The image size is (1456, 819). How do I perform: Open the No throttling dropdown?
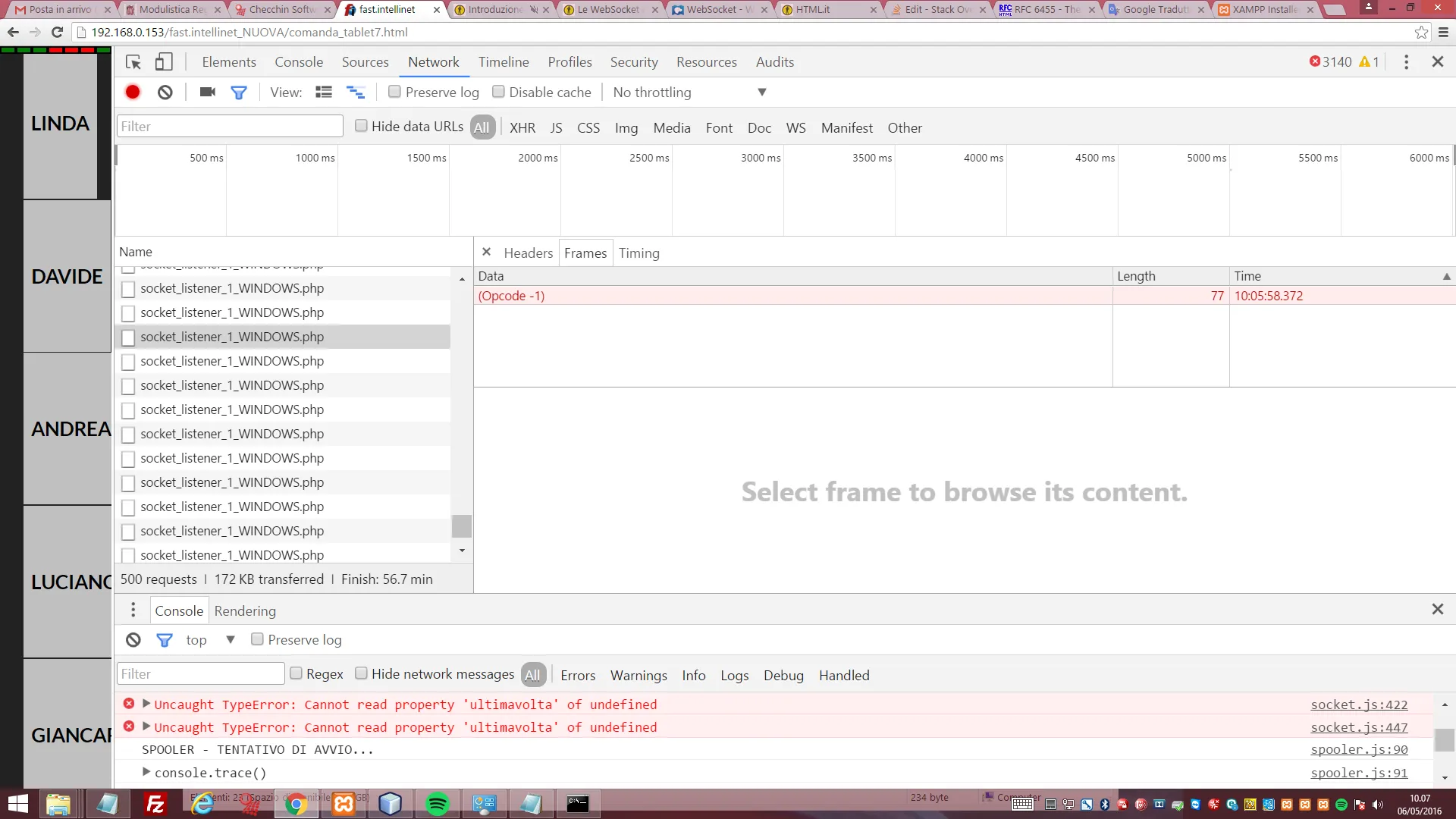tap(689, 92)
